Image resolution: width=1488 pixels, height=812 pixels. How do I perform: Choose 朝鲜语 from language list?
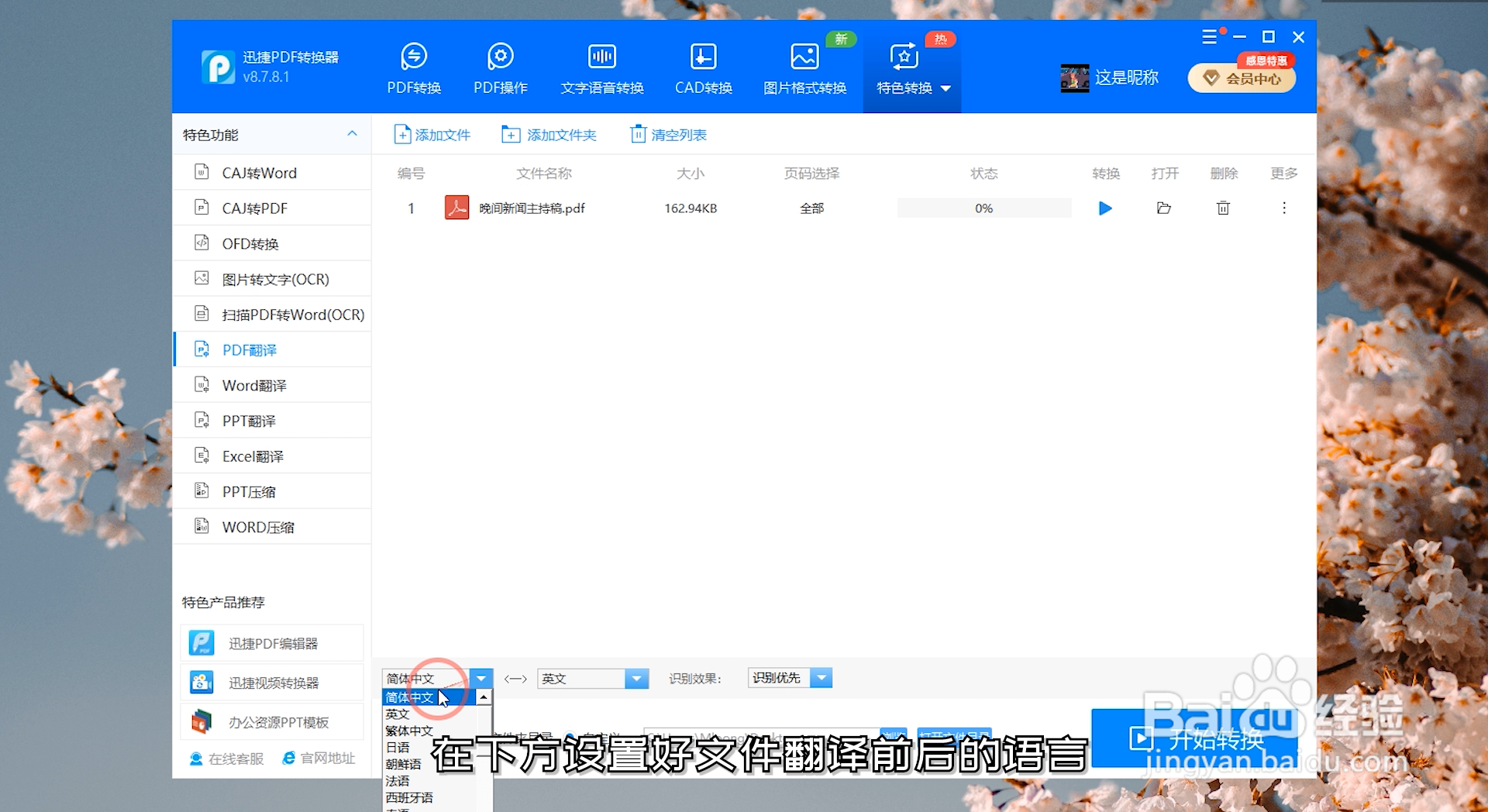tap(429, 764)
